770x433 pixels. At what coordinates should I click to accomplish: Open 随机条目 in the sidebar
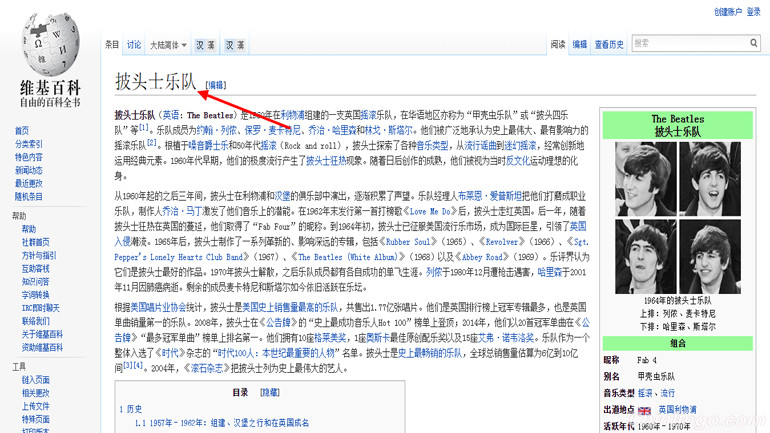[28, 196]
